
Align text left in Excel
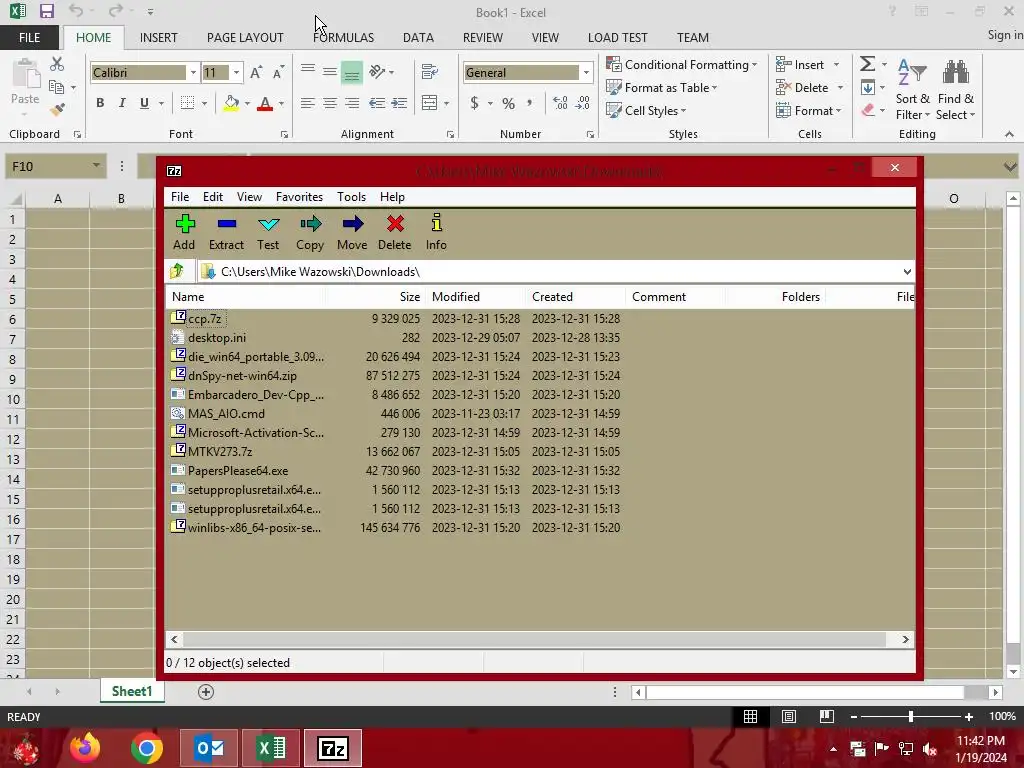[308, 103]
